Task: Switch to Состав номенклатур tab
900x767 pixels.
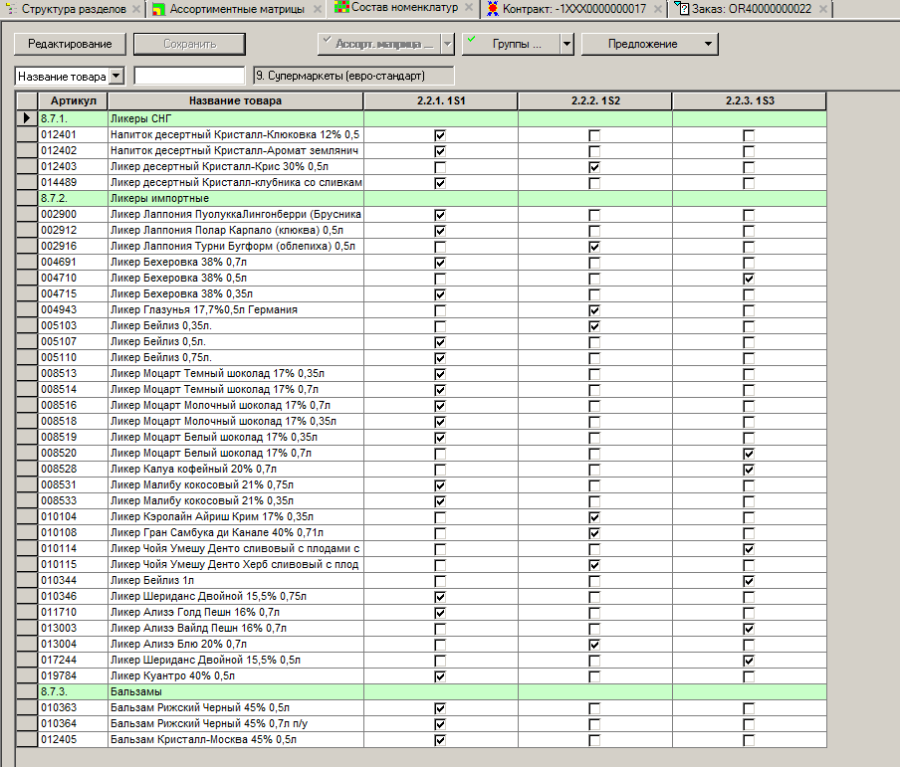Action: (405, 7)
